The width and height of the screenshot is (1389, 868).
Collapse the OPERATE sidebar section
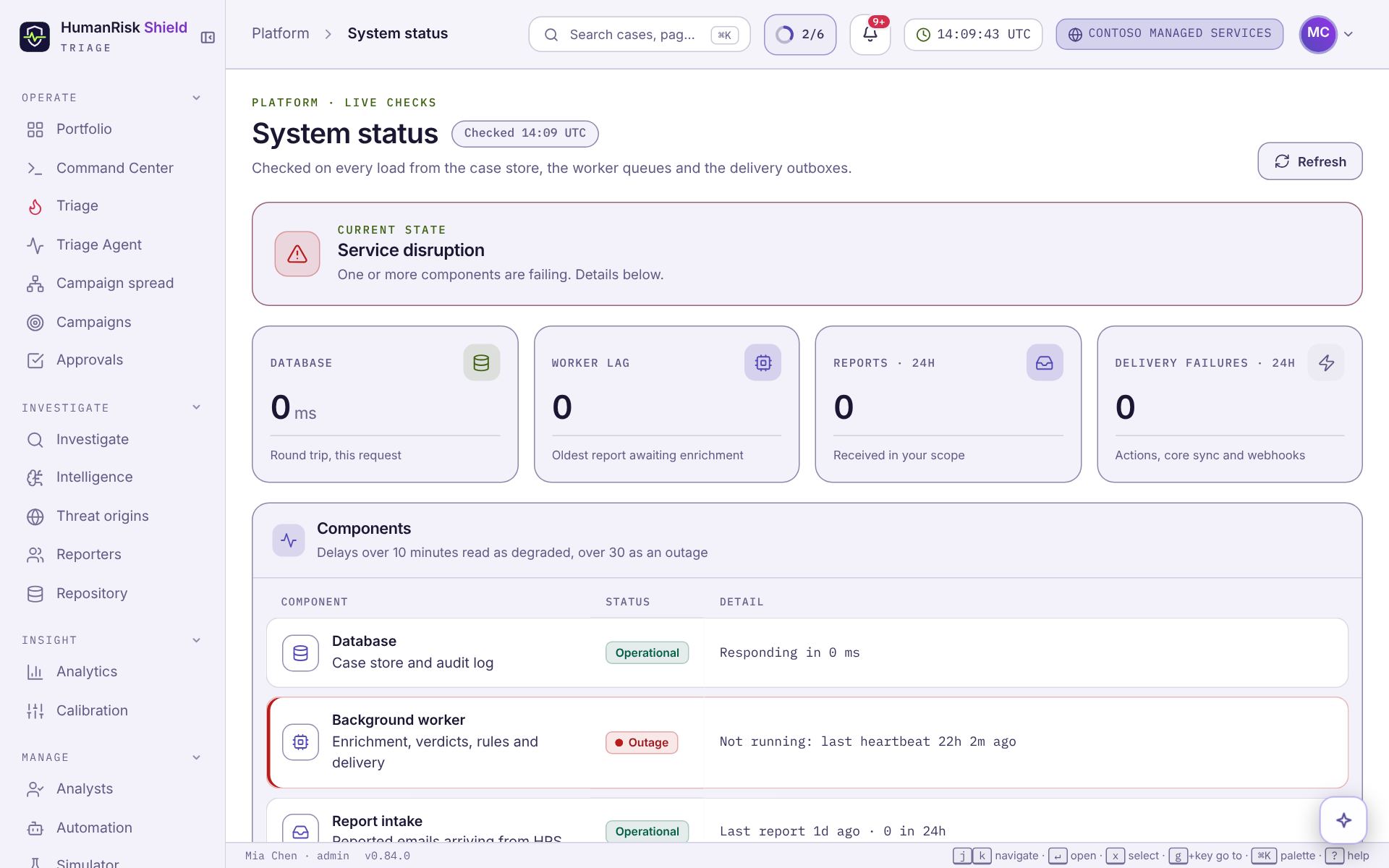tap(196, 98)
